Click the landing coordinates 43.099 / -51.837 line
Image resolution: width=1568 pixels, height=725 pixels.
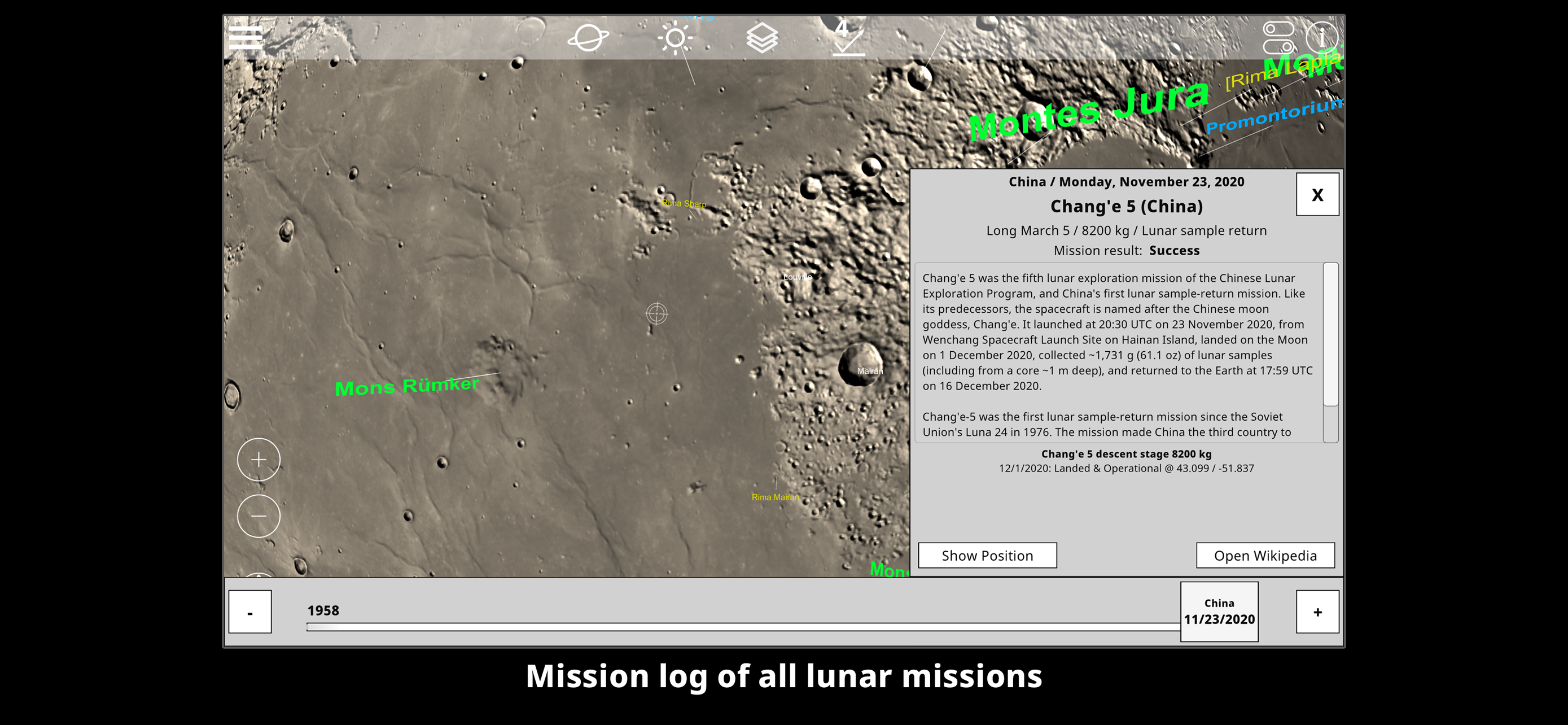(1126, 468)
